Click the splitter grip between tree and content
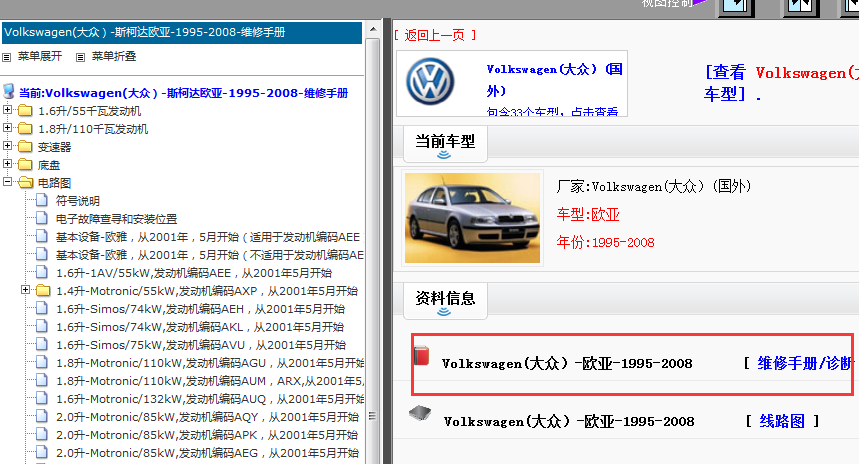The image size is (859, 464). (x=373, y=416)
